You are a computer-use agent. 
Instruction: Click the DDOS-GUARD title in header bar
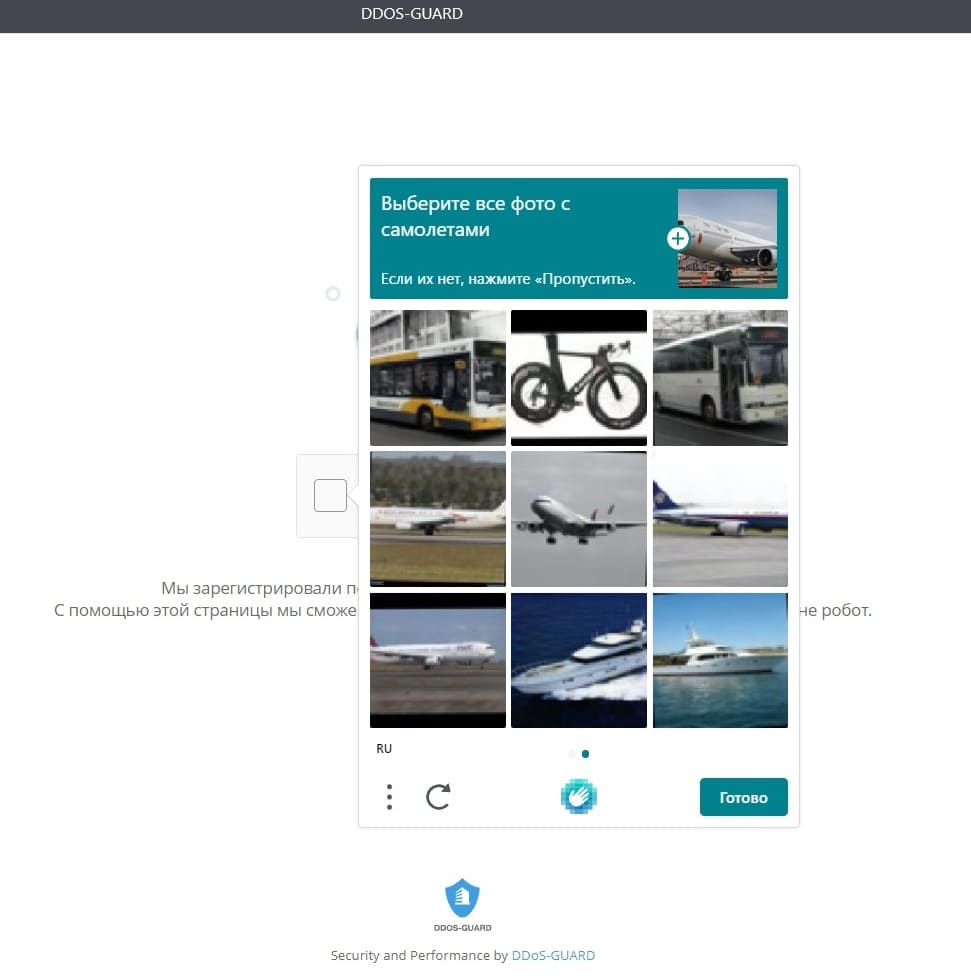coord(412,14)
